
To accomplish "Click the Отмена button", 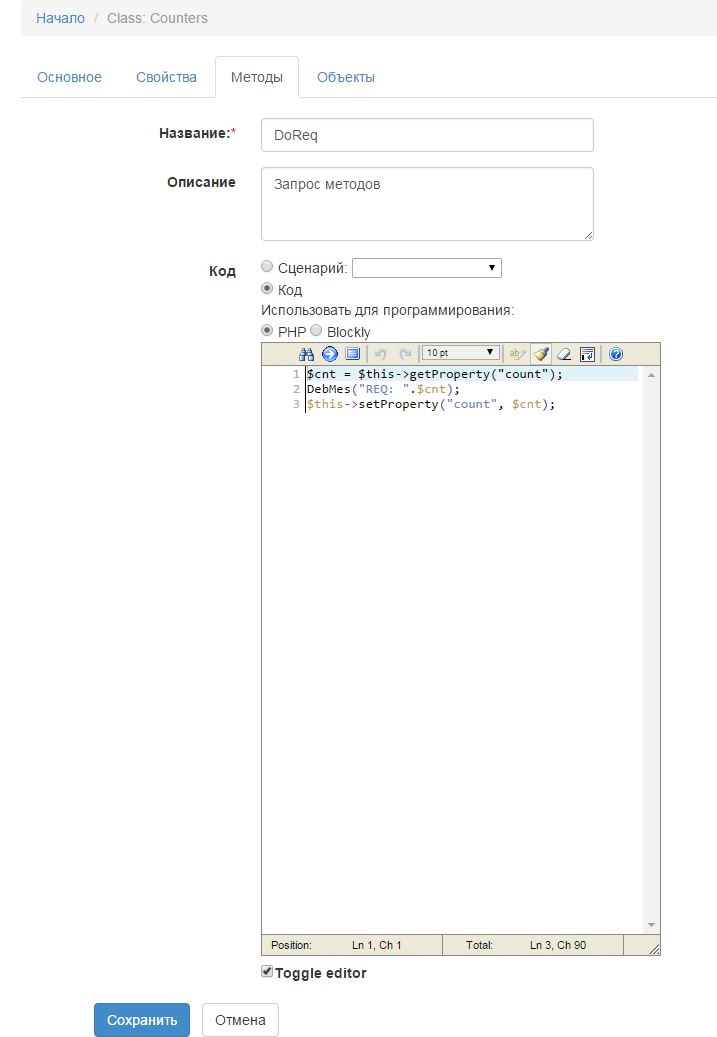I will (x=240, y=1020).
